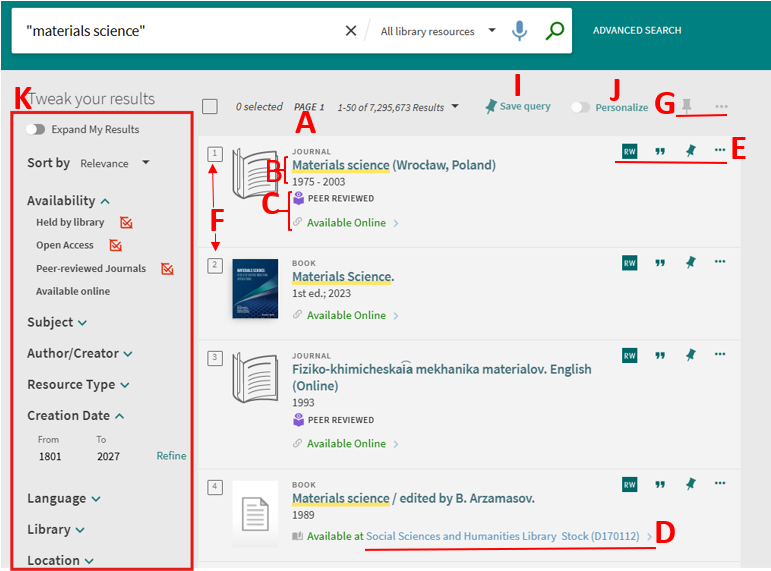Select the Available online filter
Viewport: 771px width, 571px height.
73,291
